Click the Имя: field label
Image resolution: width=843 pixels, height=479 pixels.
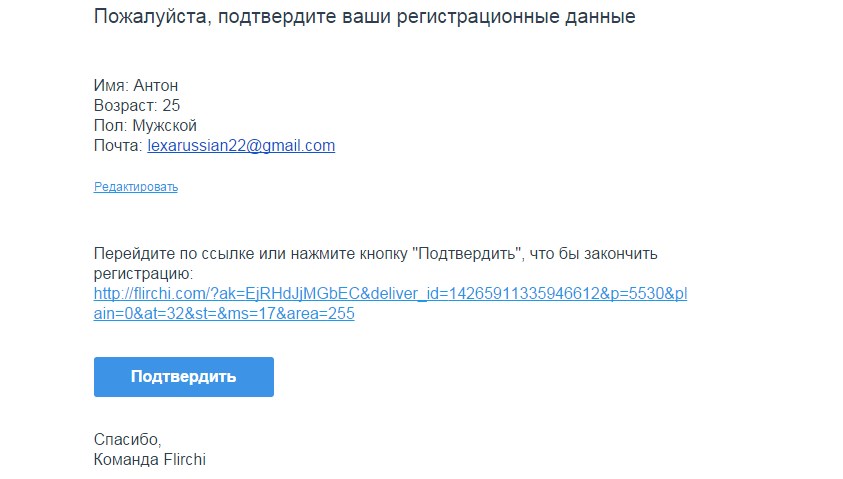pyautogui.click(x=111, y=85)
